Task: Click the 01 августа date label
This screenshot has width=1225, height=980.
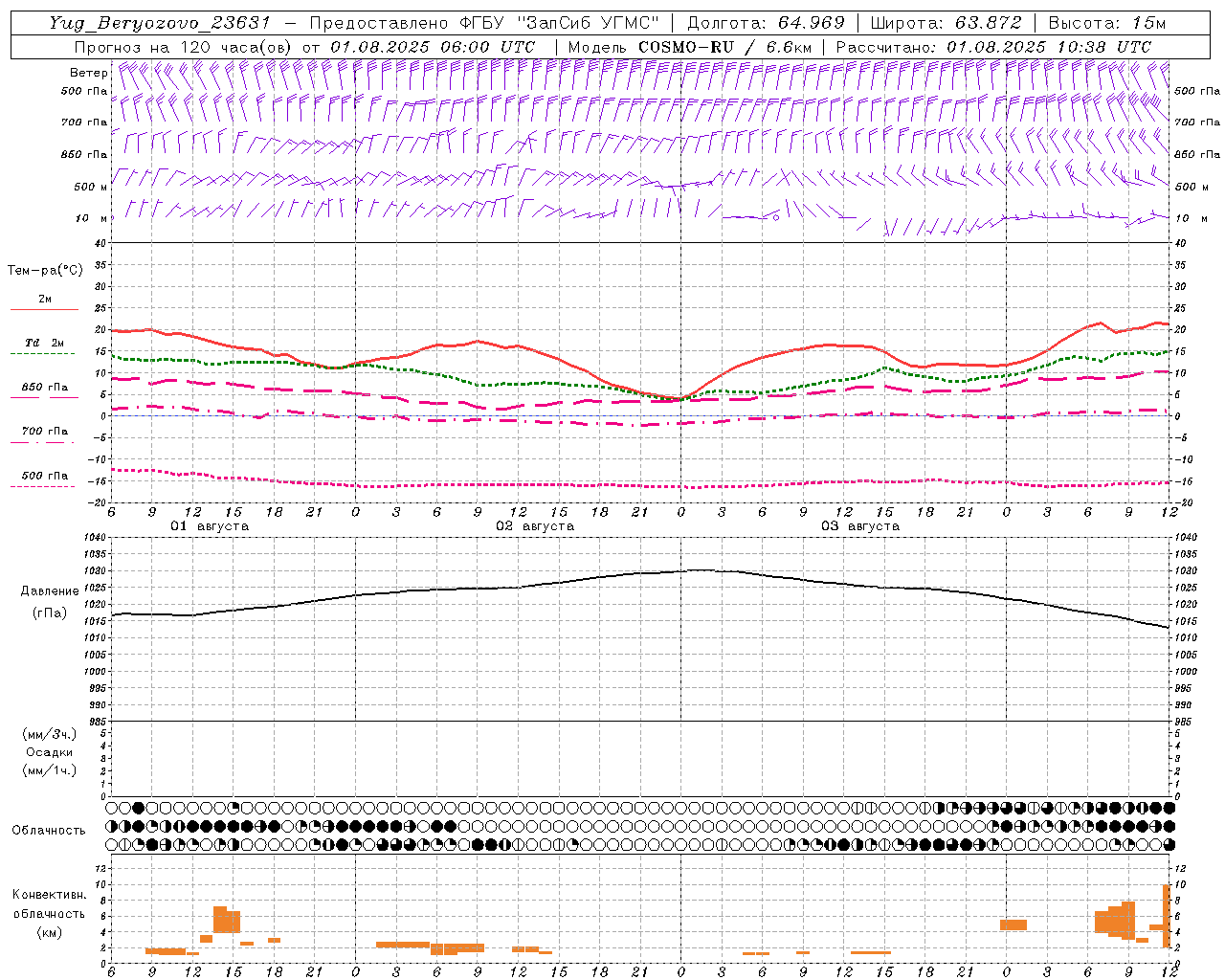Action: 210,526
